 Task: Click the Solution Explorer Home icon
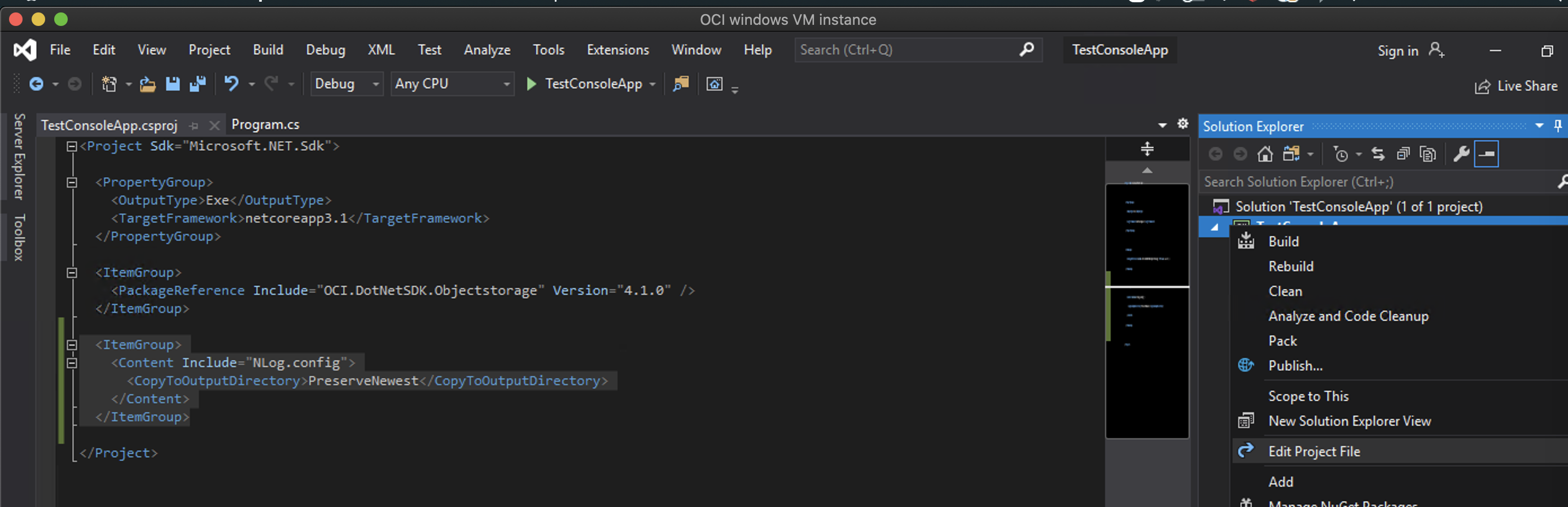click(1265, 155)
